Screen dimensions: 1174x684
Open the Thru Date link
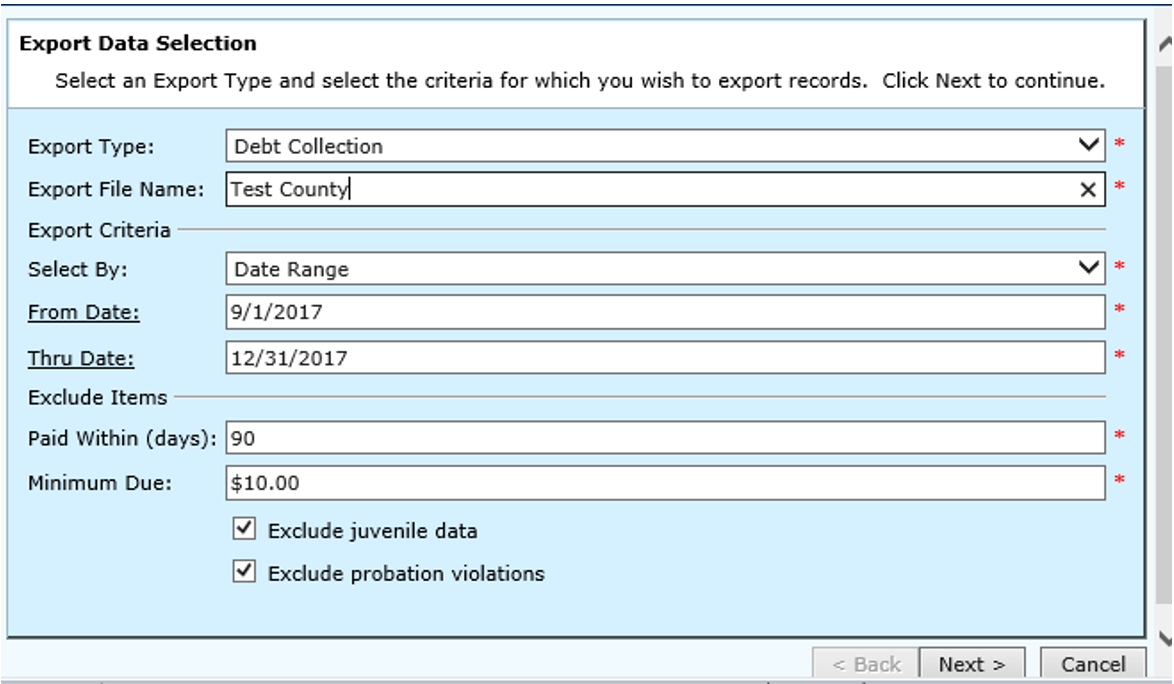click(x=81, y=358)
